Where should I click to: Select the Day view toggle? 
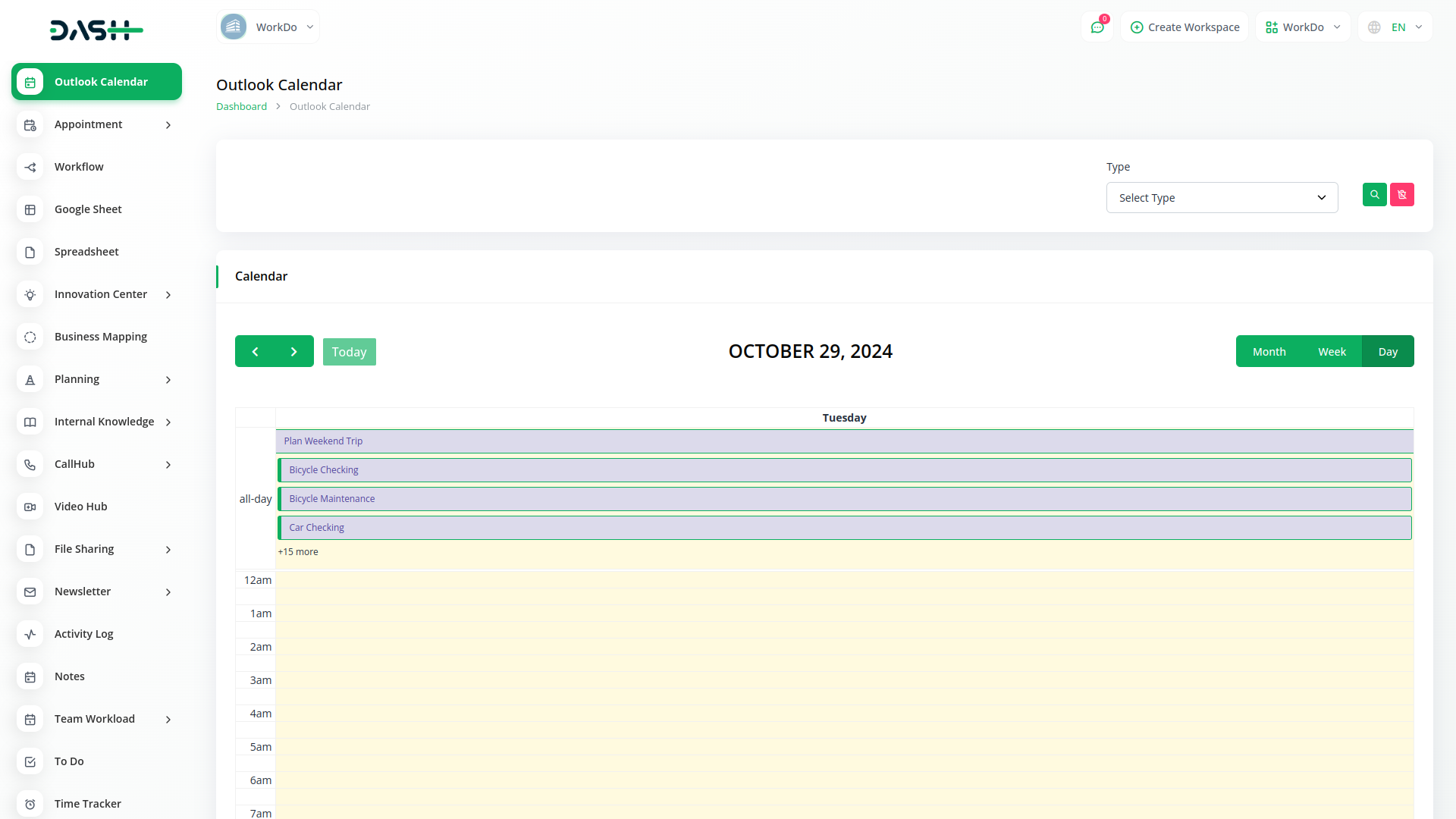[1388, 351]
